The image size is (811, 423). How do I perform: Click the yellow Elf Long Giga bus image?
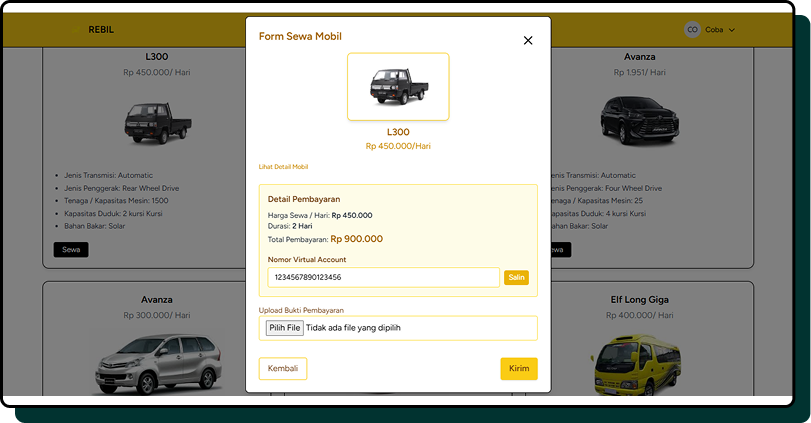coord(636,365)
